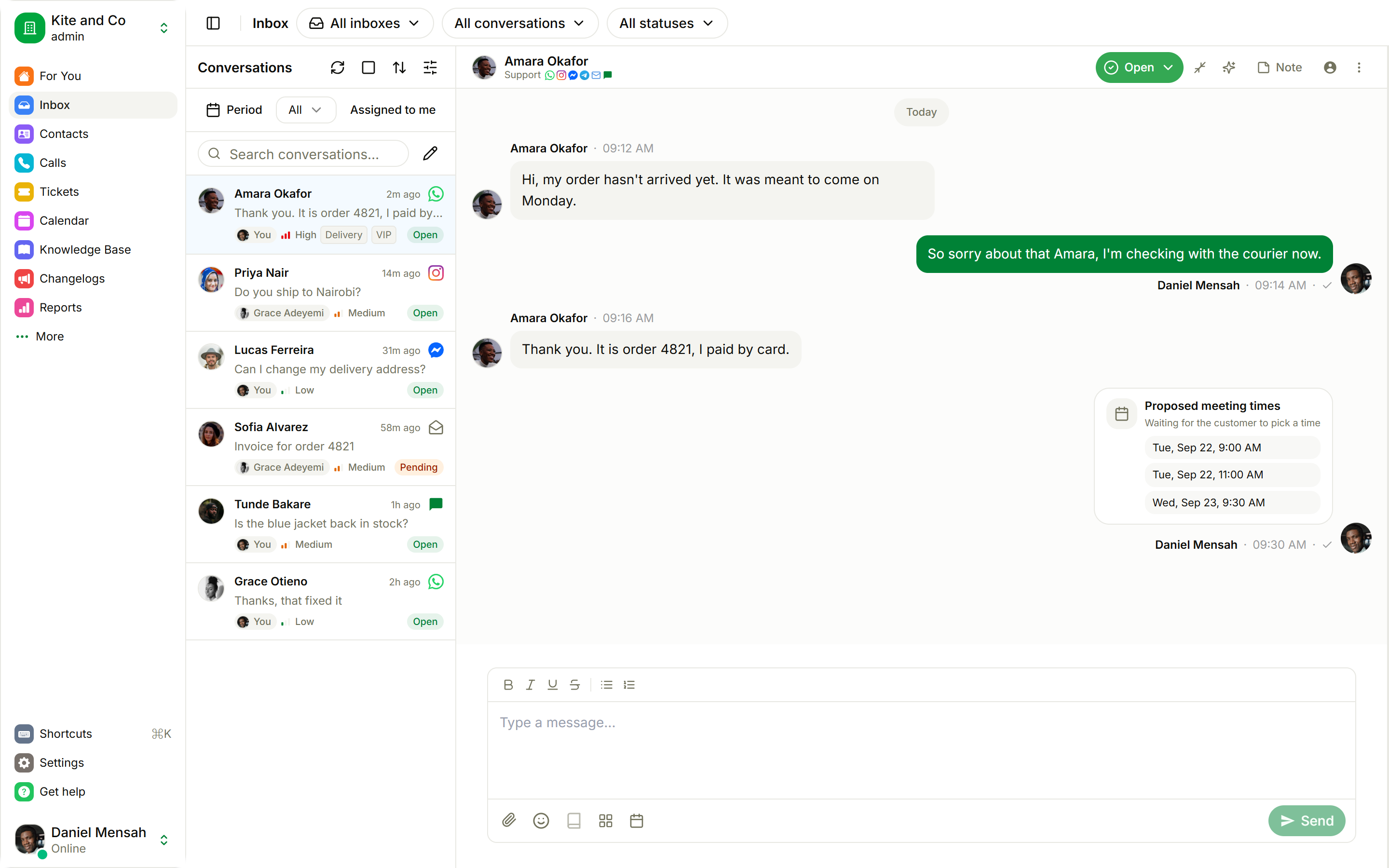The height and width of the screenshot is (868, 1389).
Task: Toggle the Assigned to me filter
Action: [393, 109]
